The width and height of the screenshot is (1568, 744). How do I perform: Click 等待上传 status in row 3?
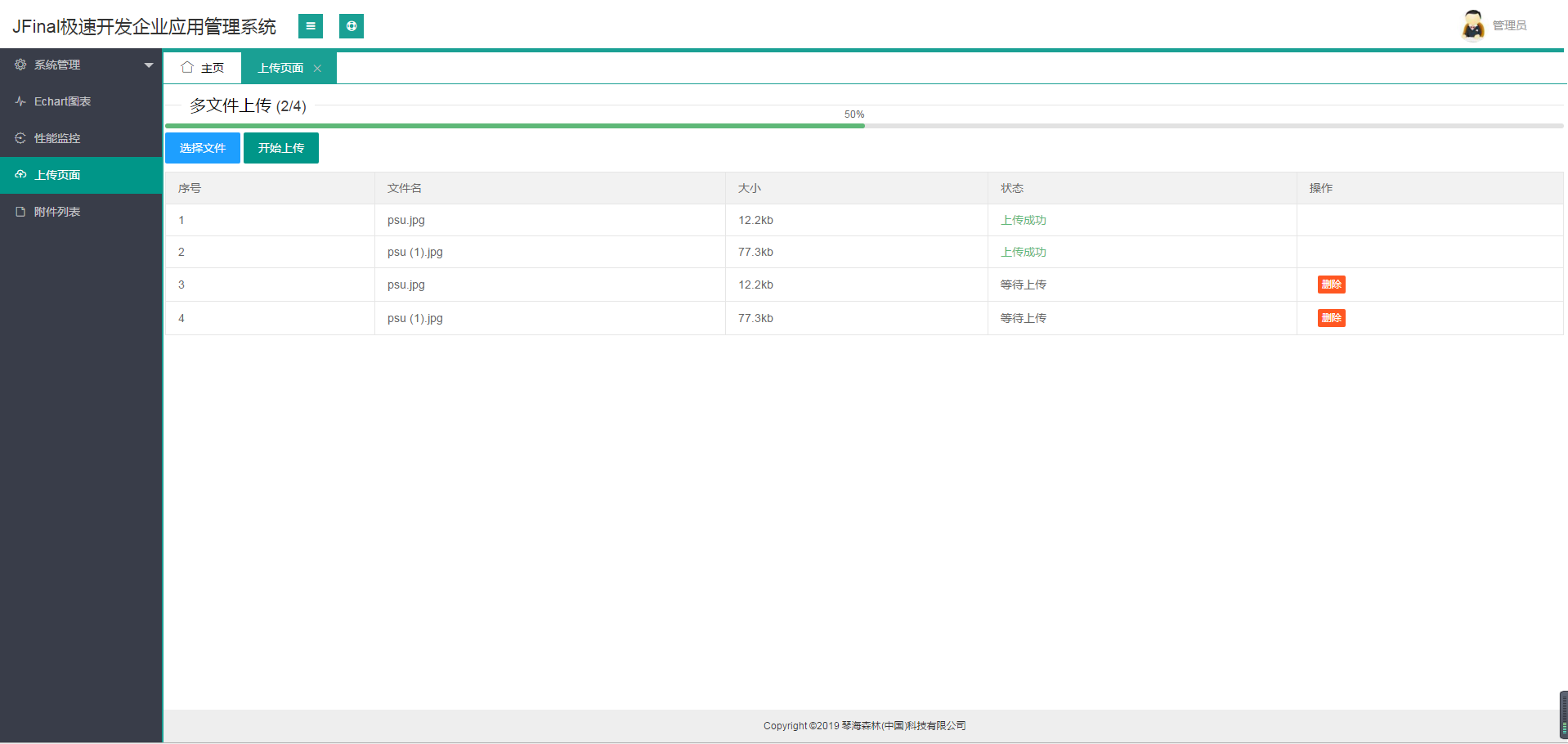1024,285
